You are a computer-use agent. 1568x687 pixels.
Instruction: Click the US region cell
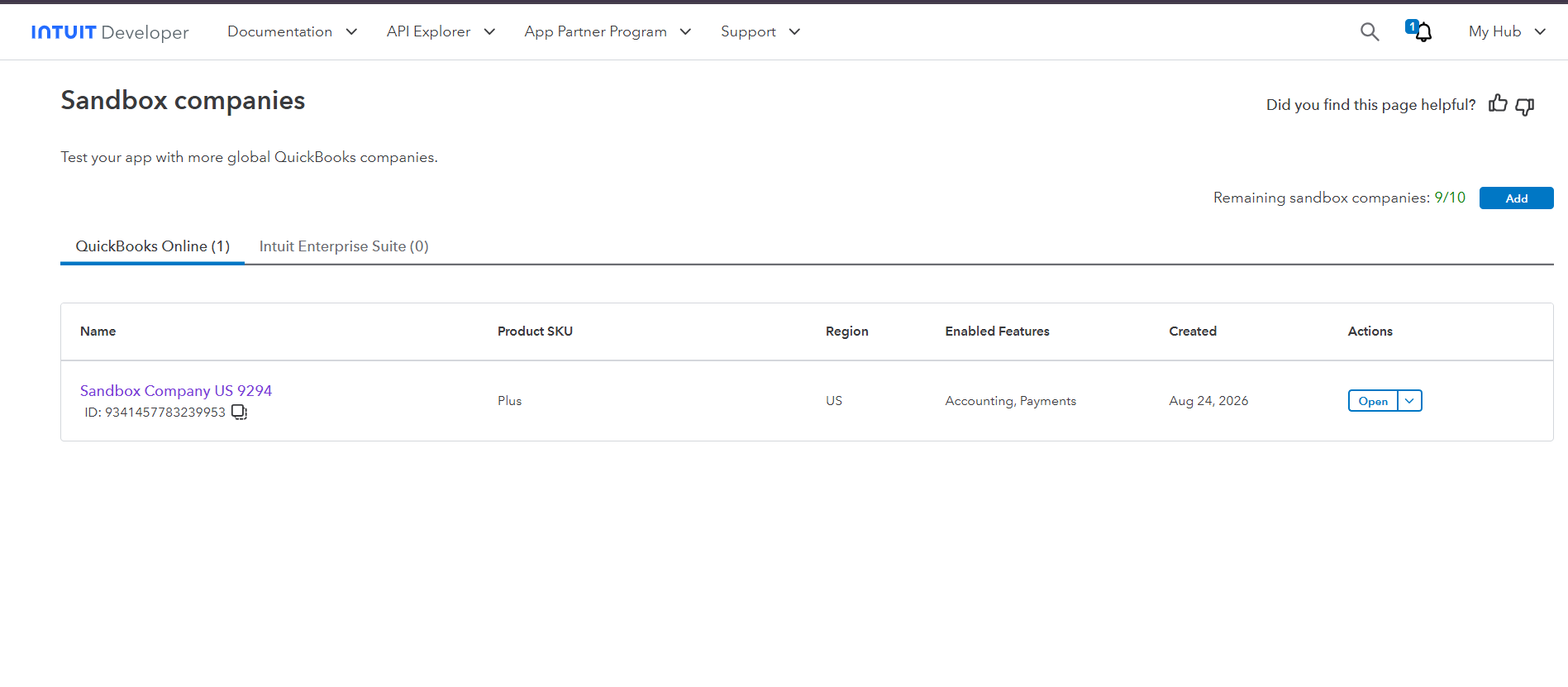834,401
